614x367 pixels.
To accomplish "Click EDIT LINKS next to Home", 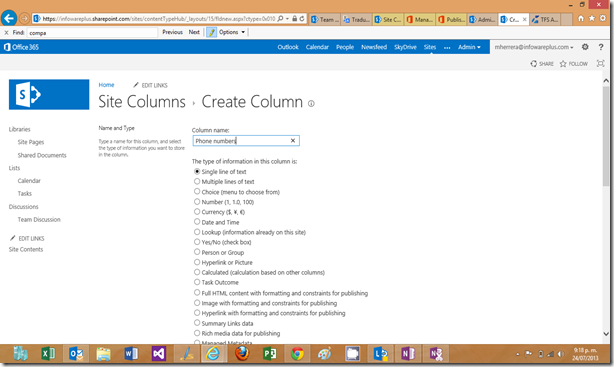I will pos(150,85).
